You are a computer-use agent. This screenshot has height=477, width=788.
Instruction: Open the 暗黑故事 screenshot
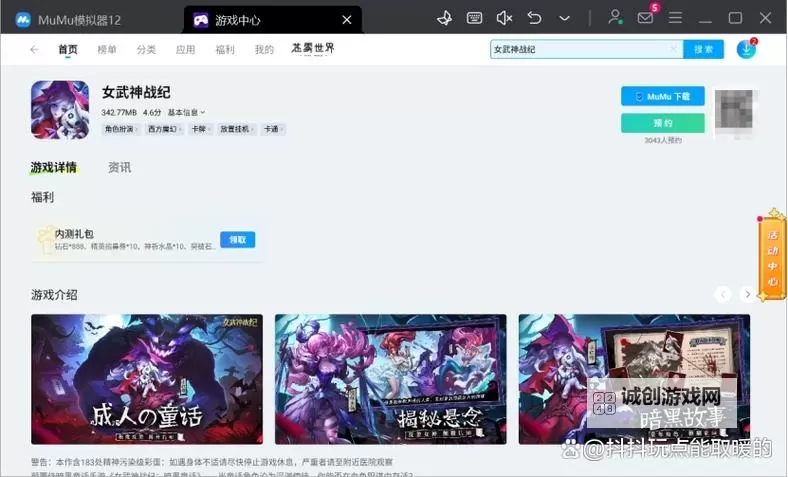pyautogui.click(x=634, y=379)
